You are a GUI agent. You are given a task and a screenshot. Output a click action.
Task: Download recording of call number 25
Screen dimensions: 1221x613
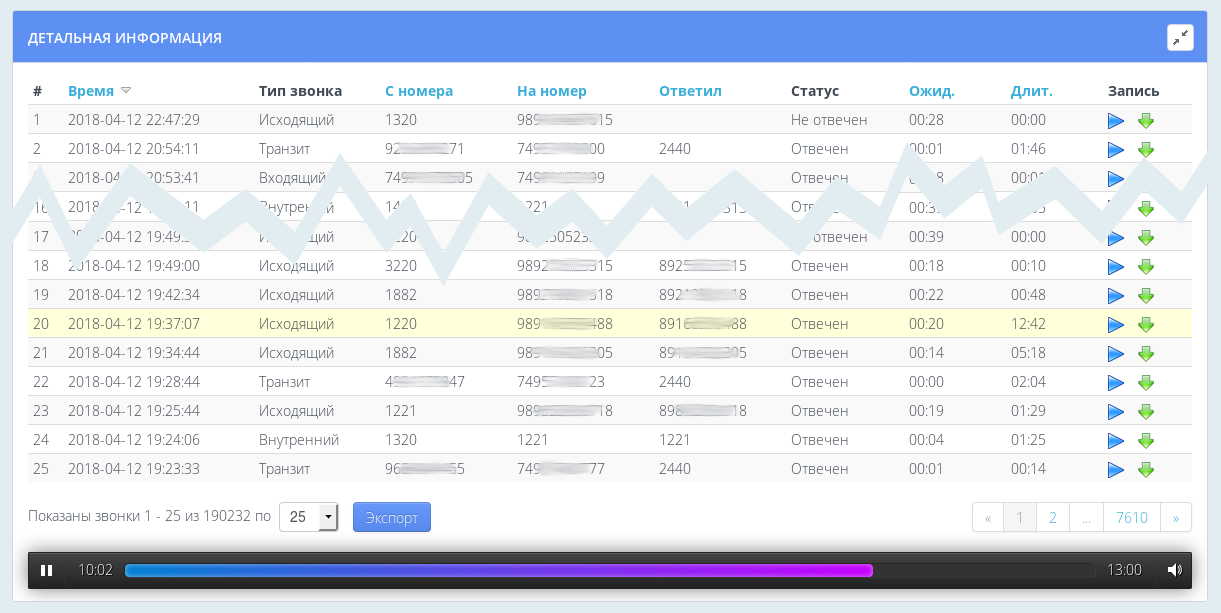[x=1146, y=469]
